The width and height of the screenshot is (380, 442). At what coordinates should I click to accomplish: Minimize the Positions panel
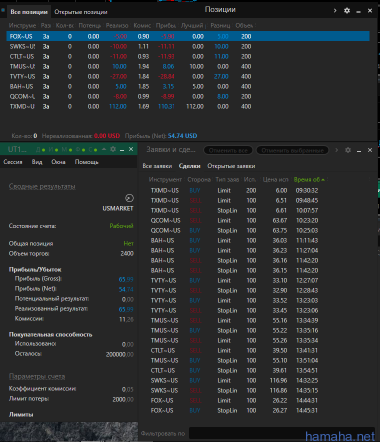359,11
